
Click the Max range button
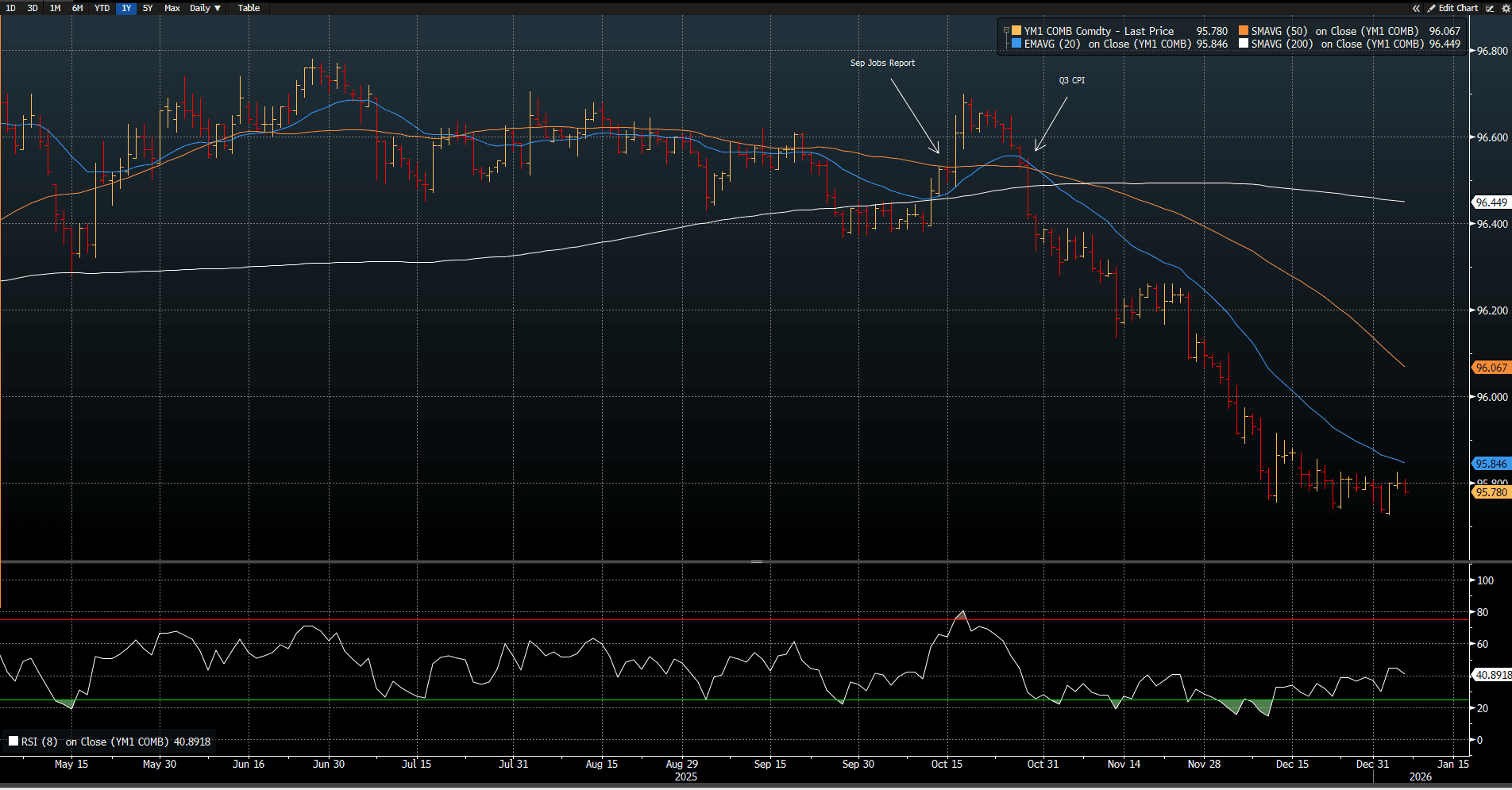[x=172, y=8]
